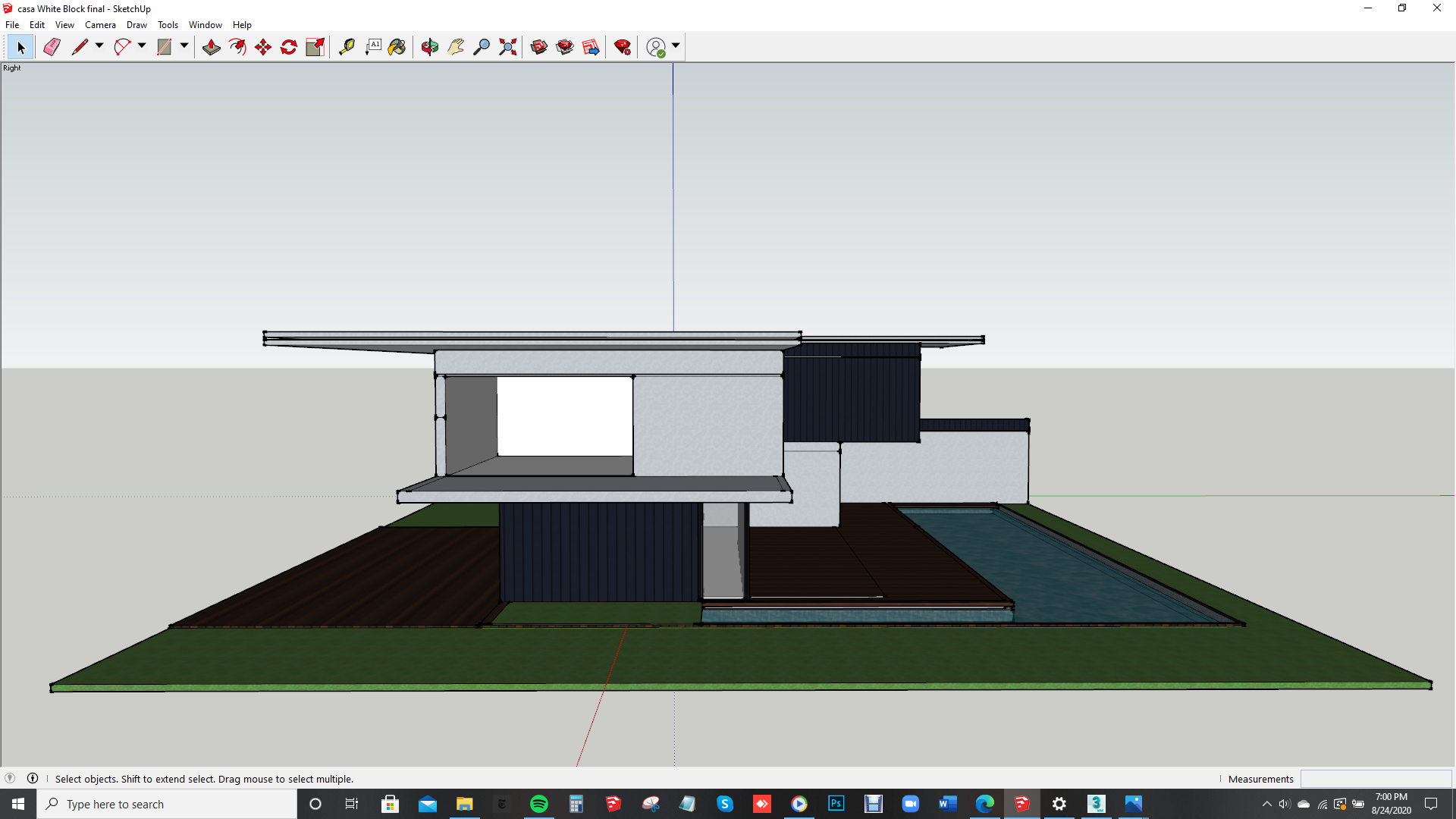Open the signed-in account dropdown arrow
The width and height of the screenshot is (1456, 819).
[x=676, y=46]
